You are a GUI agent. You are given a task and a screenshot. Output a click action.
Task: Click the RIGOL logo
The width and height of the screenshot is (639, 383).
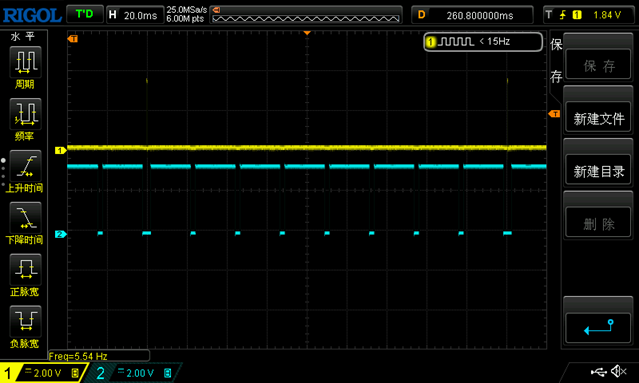point(32,15)
